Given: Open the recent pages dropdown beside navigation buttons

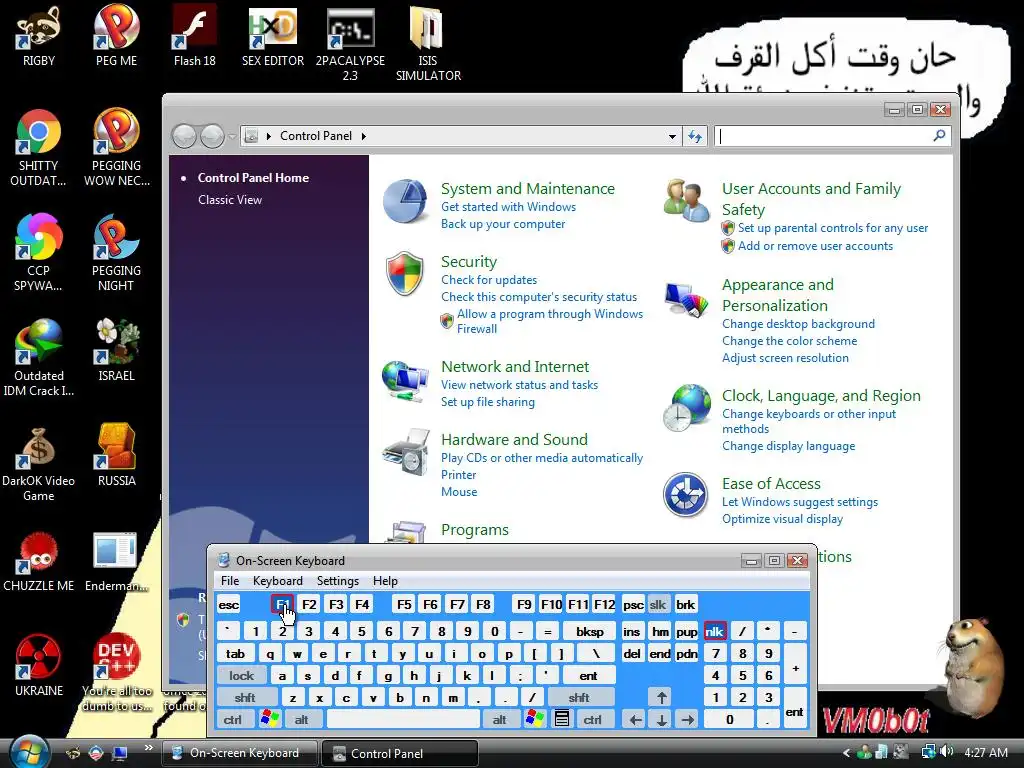Looking at the screenshot, I should pos(232,136).
